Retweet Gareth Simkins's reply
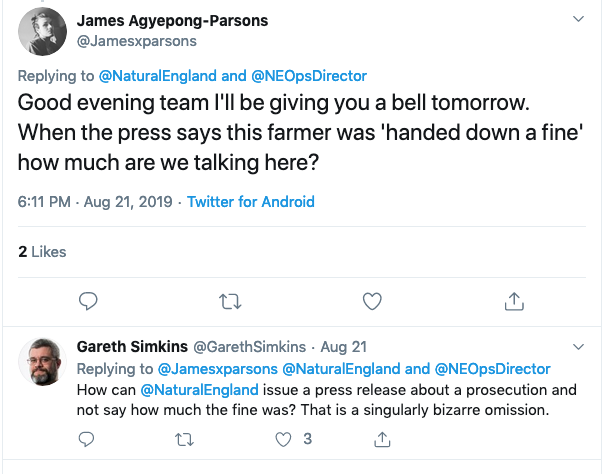The image size is (608, 474). pos(184,439)
